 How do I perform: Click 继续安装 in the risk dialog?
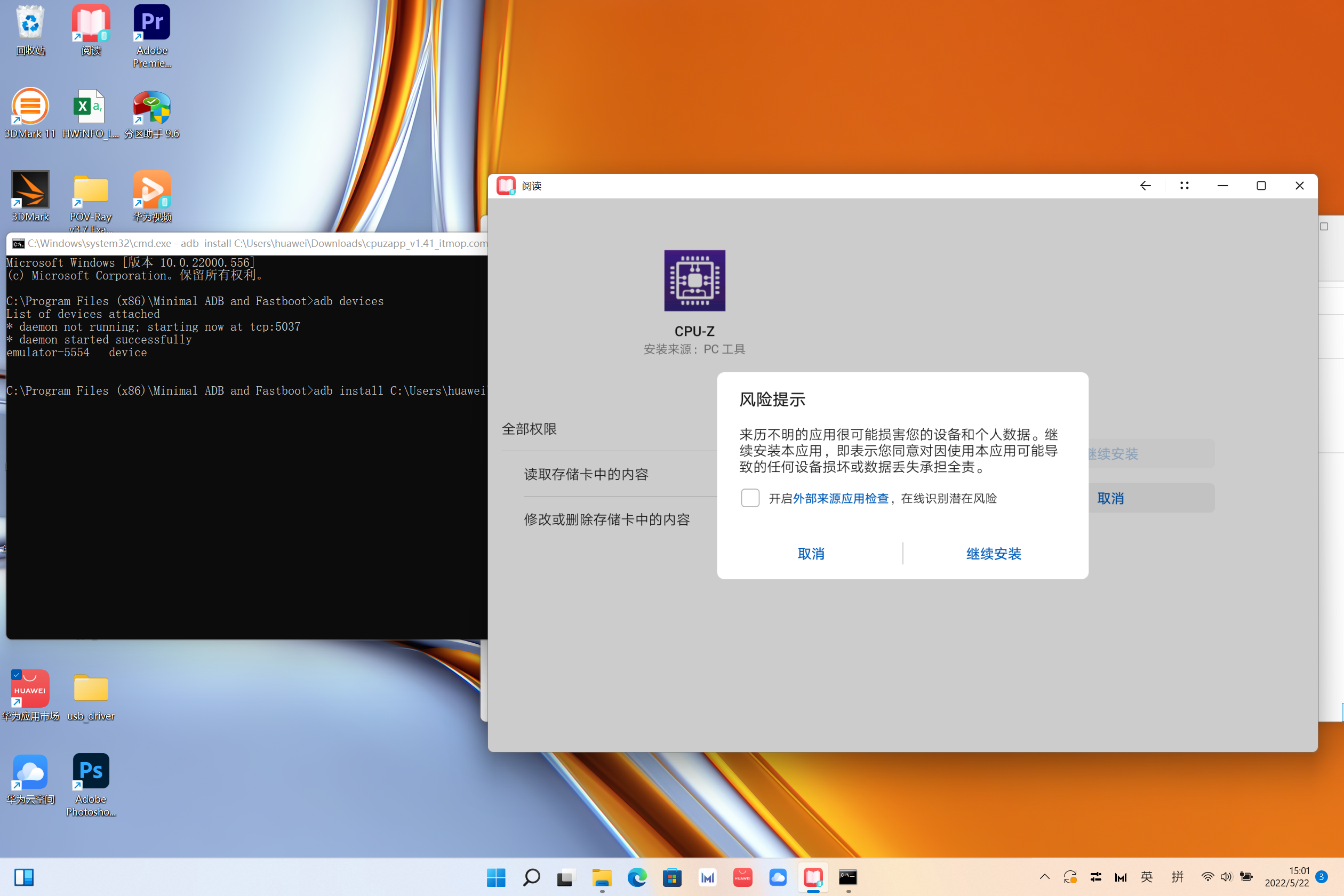993,554
